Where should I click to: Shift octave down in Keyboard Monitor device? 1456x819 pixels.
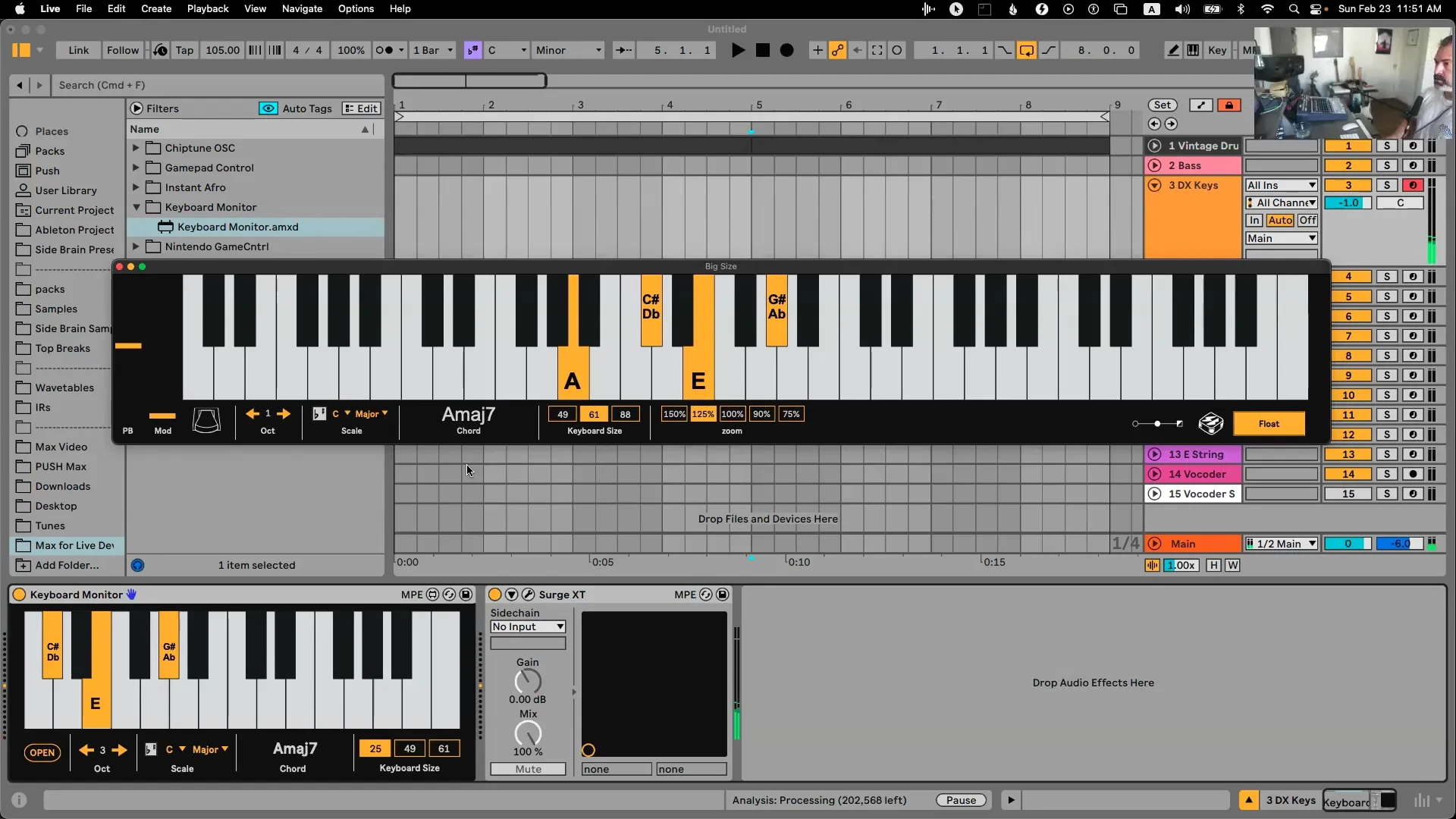tap(86, 750)
